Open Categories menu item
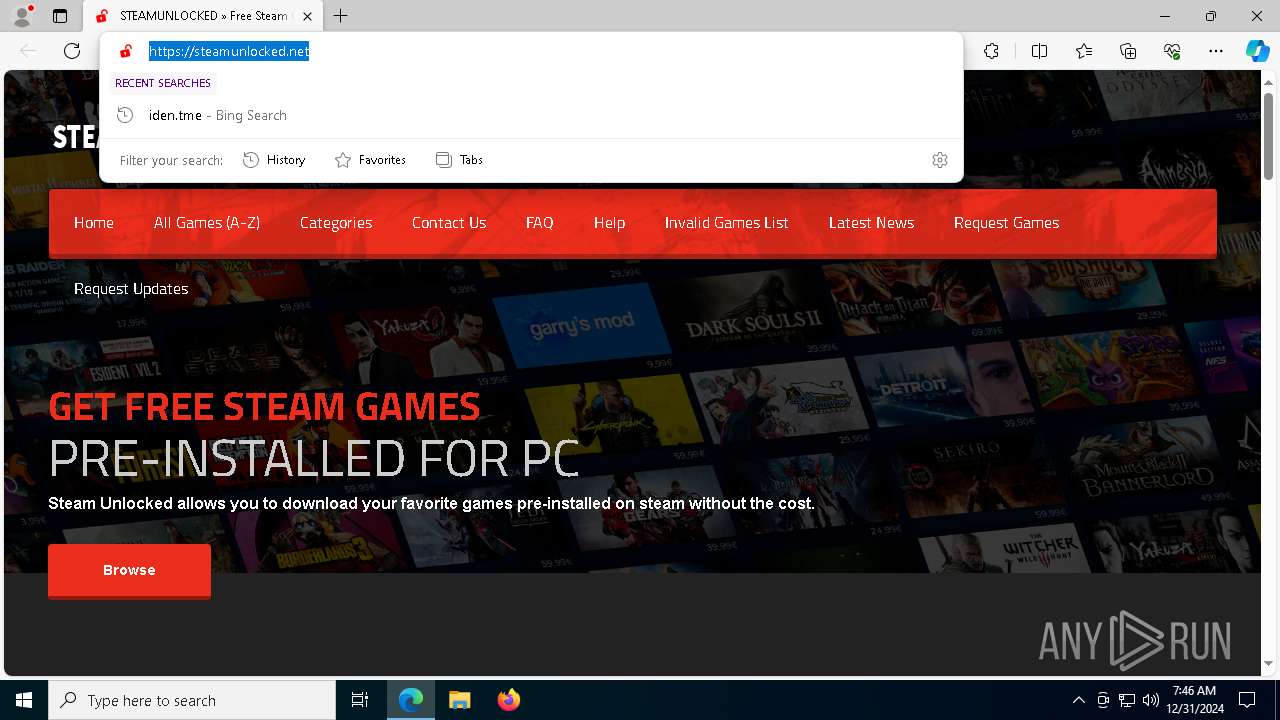This screenshot has width=1280, height=720. 336,223
